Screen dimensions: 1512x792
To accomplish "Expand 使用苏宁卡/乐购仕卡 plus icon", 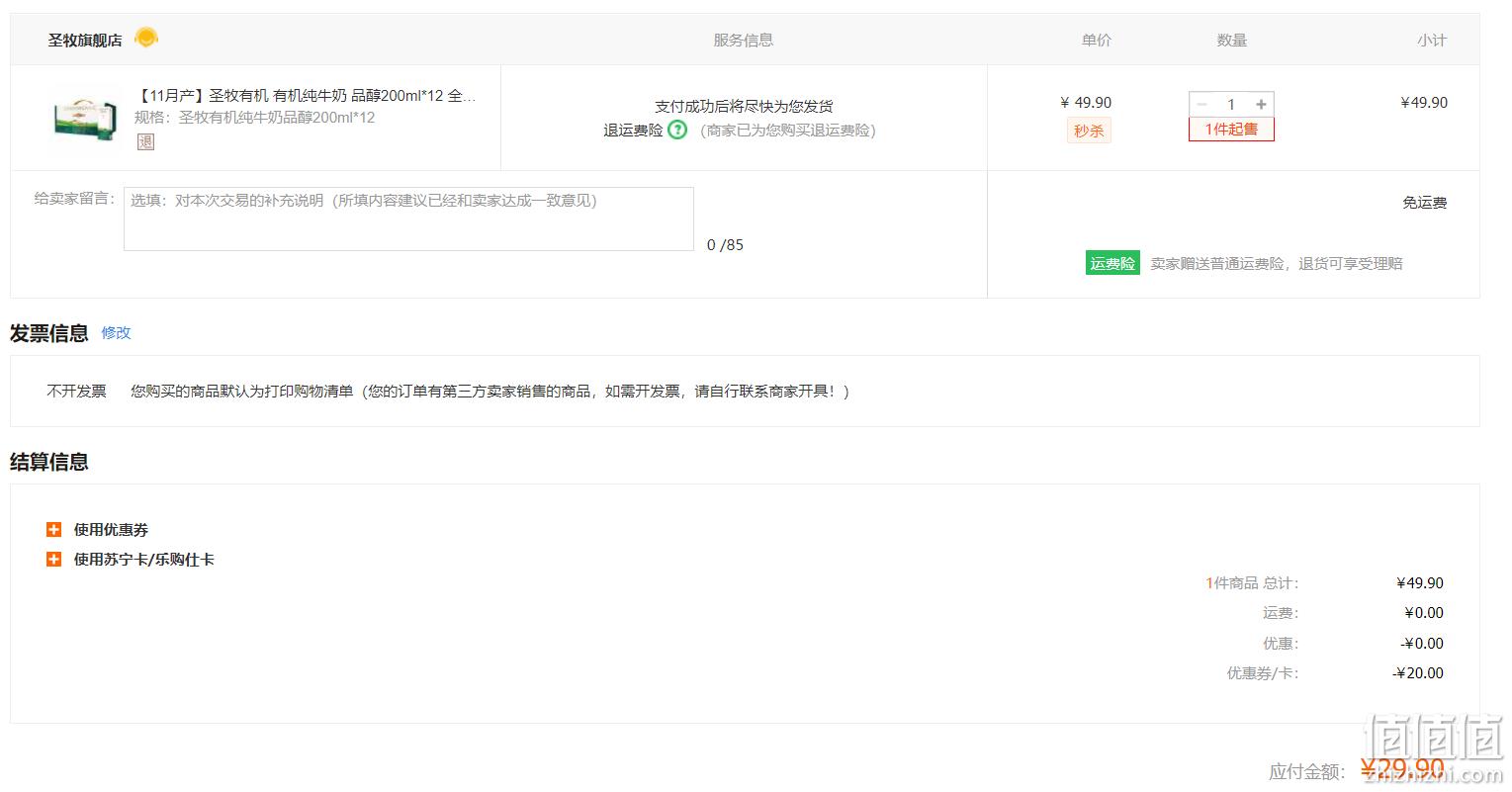I will (x=54, y=560).
